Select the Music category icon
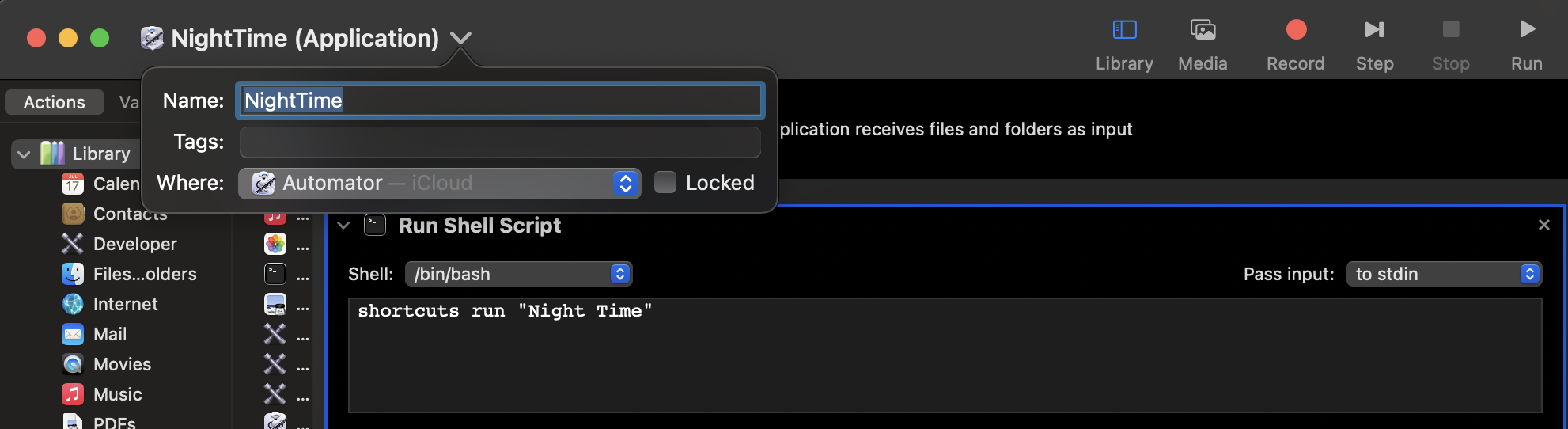 (73, 394)
